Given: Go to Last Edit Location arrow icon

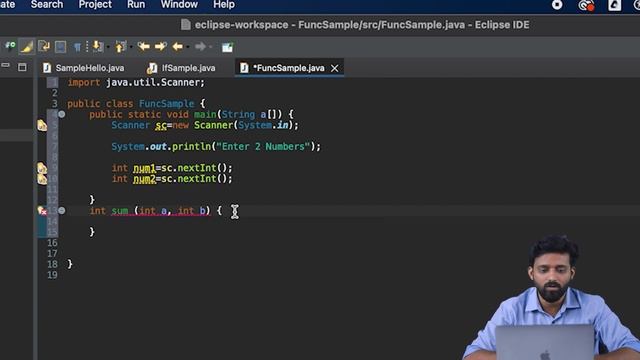Looking at the screenshot, I should (143, 47).
